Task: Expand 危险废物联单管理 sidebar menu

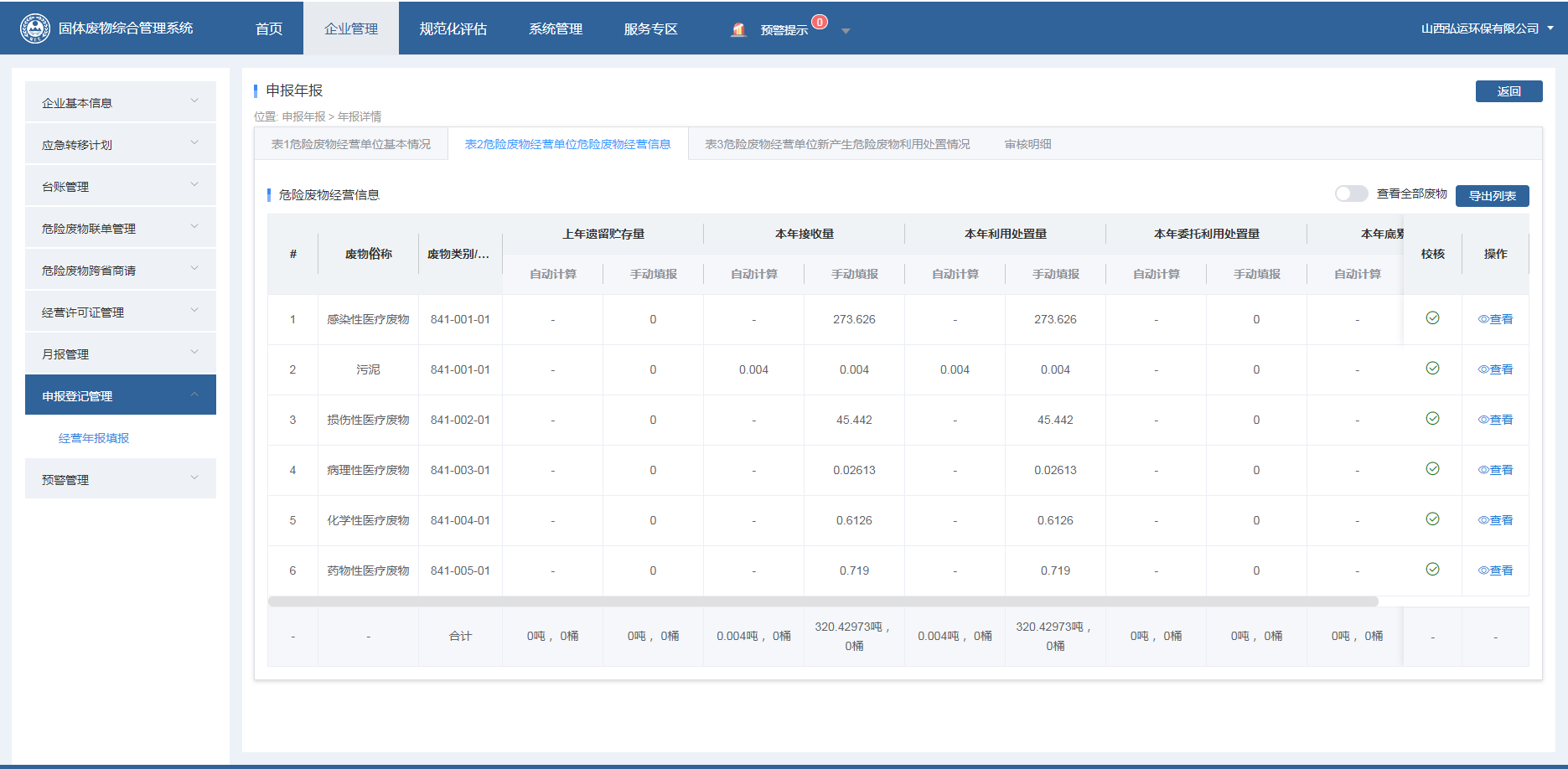Action: 121,228
